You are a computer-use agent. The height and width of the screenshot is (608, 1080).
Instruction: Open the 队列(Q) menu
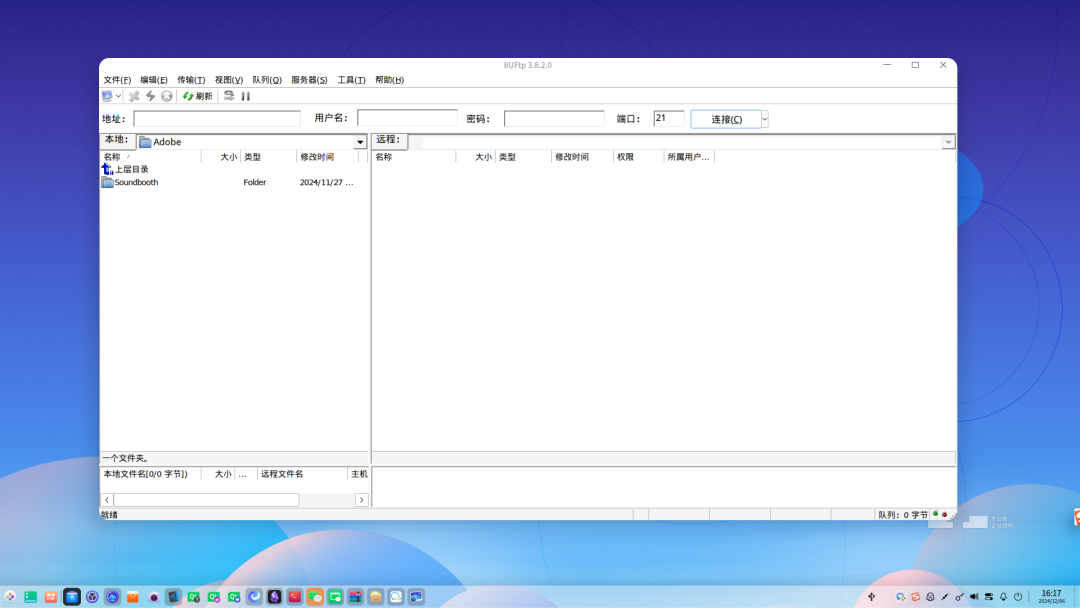pyautogui.click(x=264, y=79)
